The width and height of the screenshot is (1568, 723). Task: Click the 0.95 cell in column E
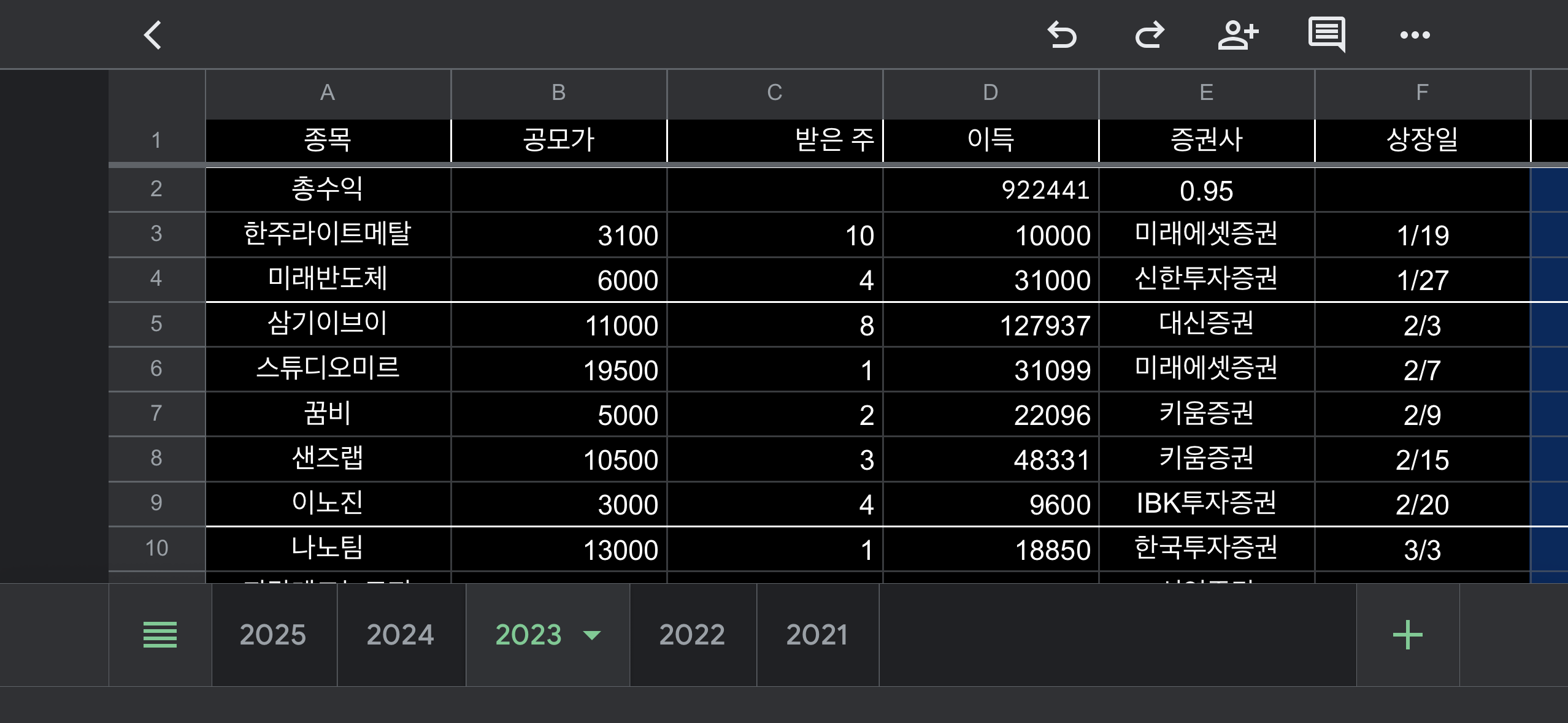(x=1206, y=191)
